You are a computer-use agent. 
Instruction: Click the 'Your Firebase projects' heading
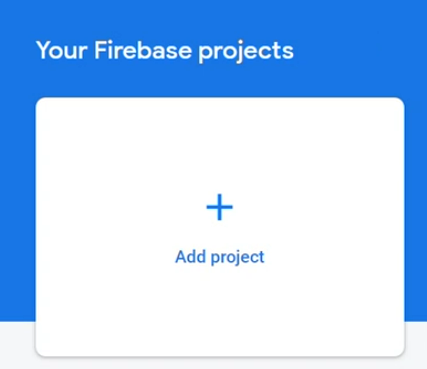tap(165, 51)
